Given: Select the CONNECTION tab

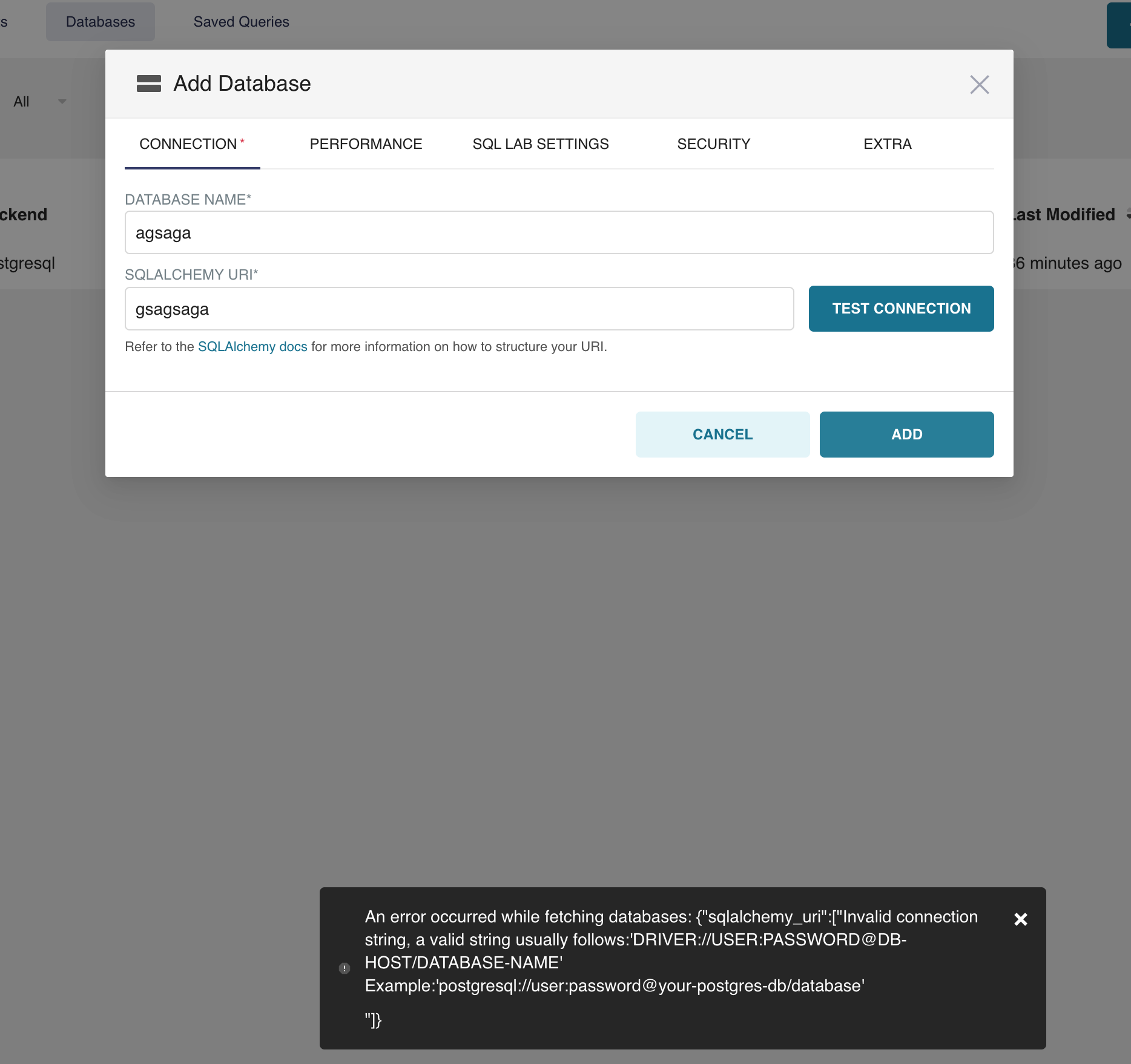Looking at the screenshot, I should click(x=188, y=144).
